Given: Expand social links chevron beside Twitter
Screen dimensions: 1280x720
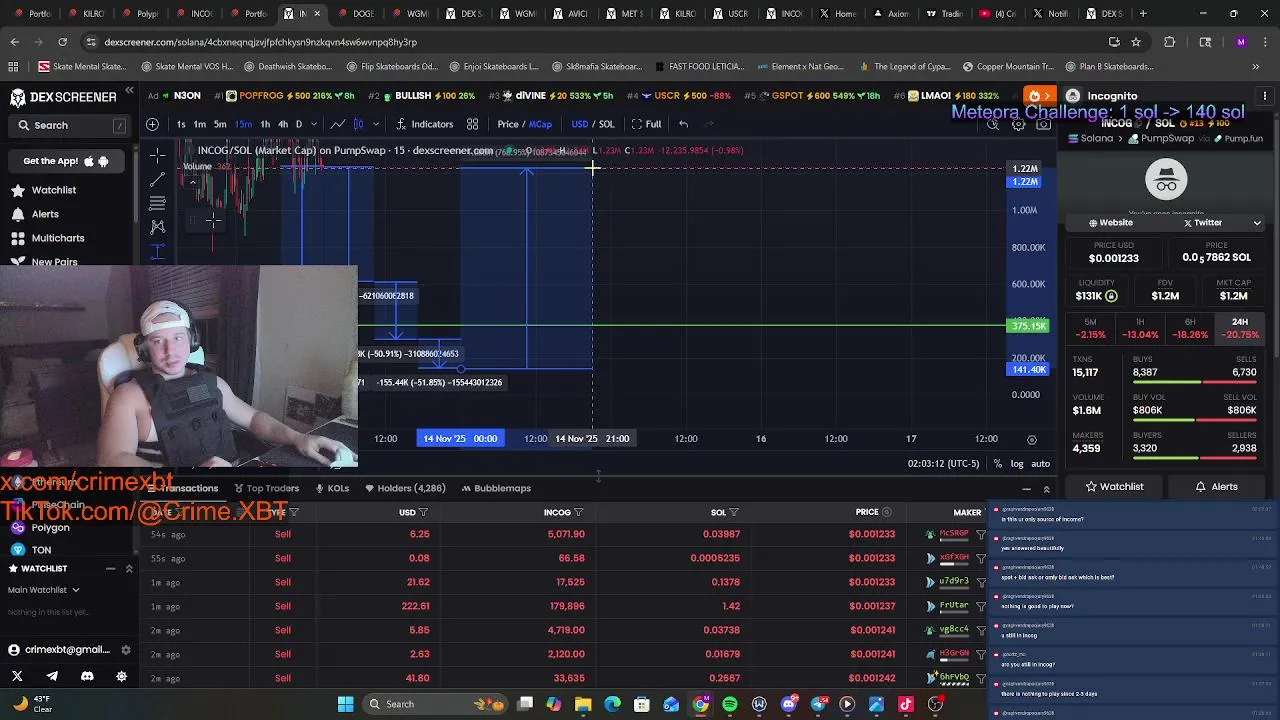Looking at the screenshot, I should click(1258, 223).
